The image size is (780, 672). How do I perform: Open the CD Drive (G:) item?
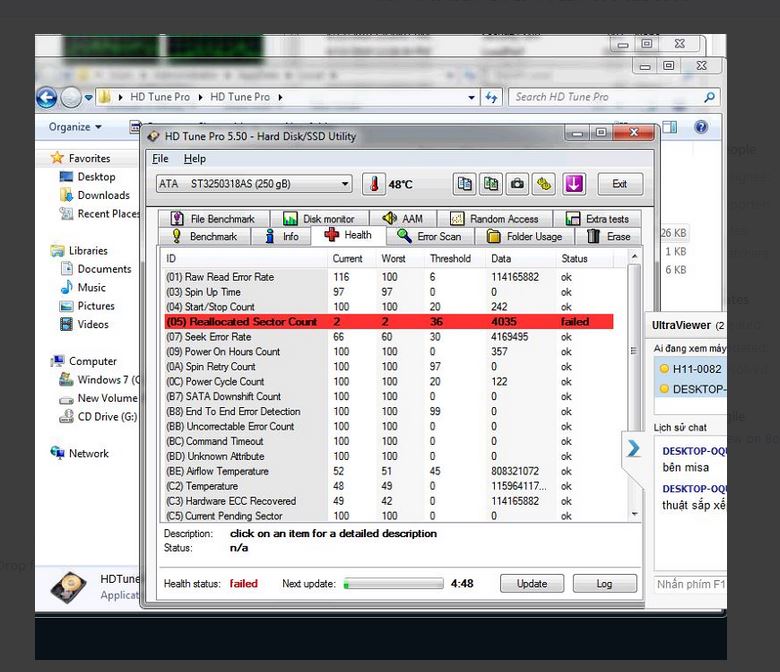98,417
